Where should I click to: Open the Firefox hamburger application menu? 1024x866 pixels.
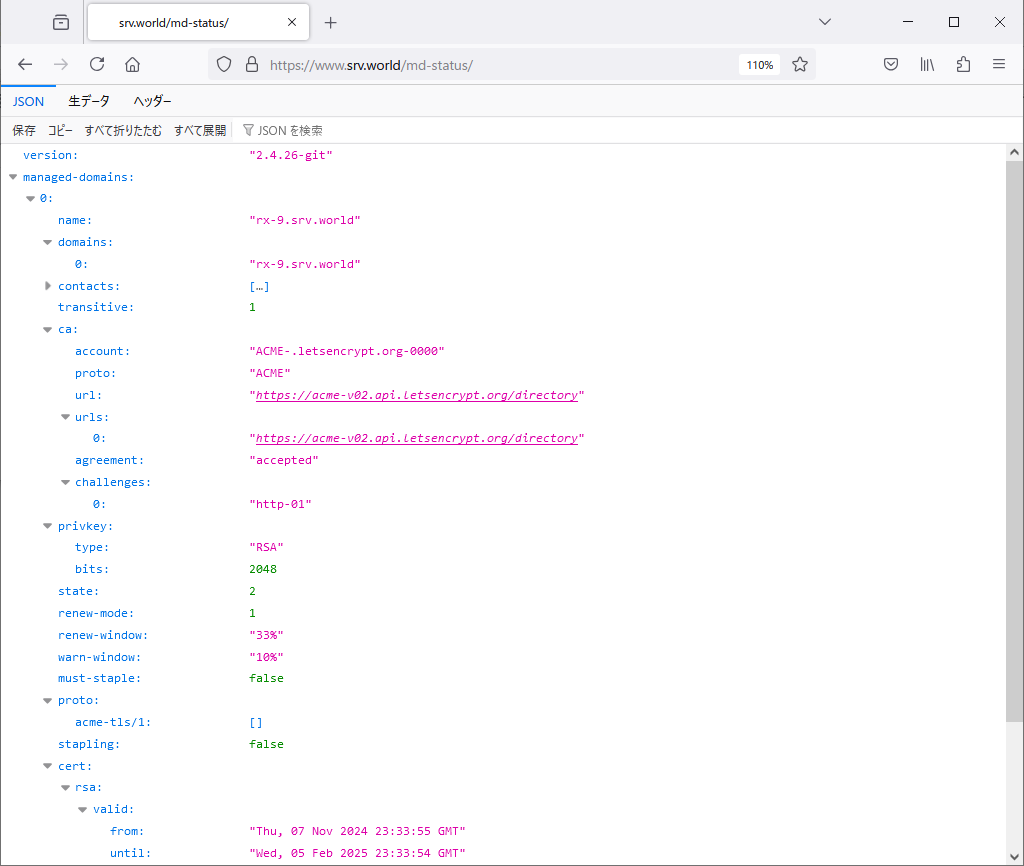point(998,64)
